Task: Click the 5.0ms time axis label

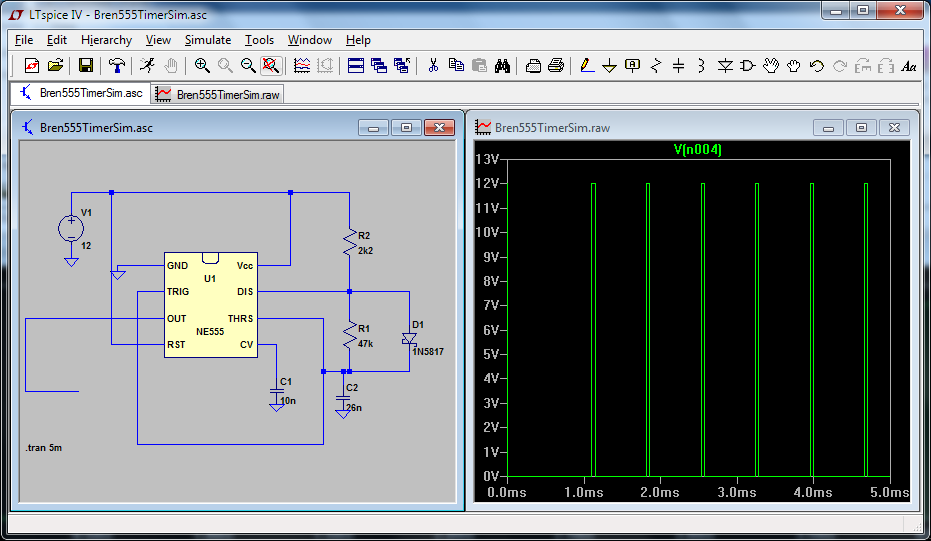Action: pyautogui.click(x=889, y=492)
